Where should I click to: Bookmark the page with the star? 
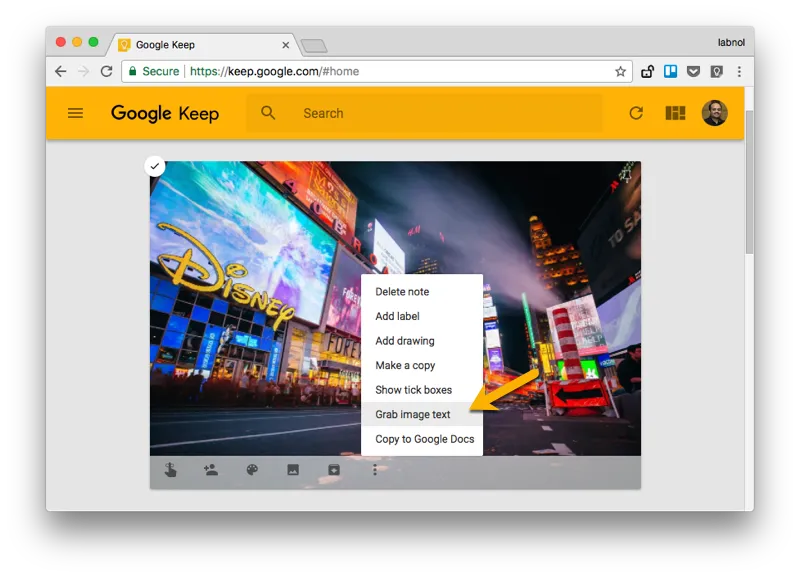tap(620, 71)
